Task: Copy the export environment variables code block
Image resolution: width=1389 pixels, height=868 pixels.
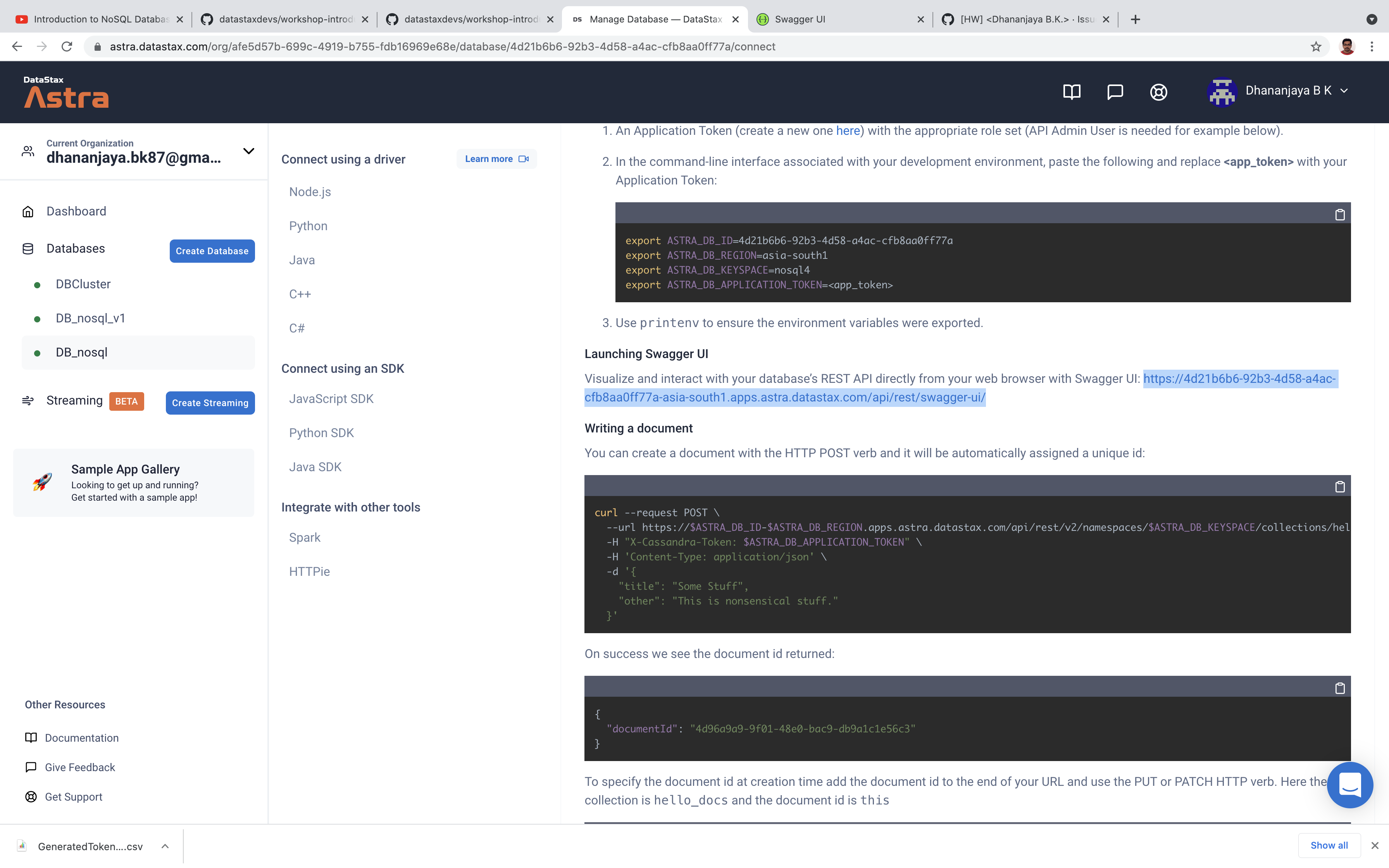Action: click(x=1340, y=214)
